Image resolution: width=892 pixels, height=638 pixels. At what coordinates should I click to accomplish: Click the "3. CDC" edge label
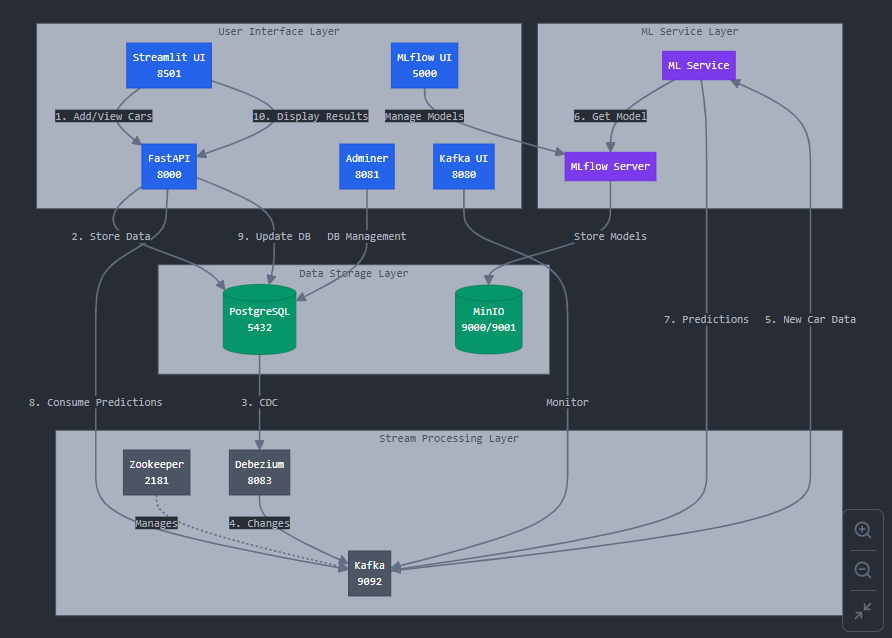260,402
